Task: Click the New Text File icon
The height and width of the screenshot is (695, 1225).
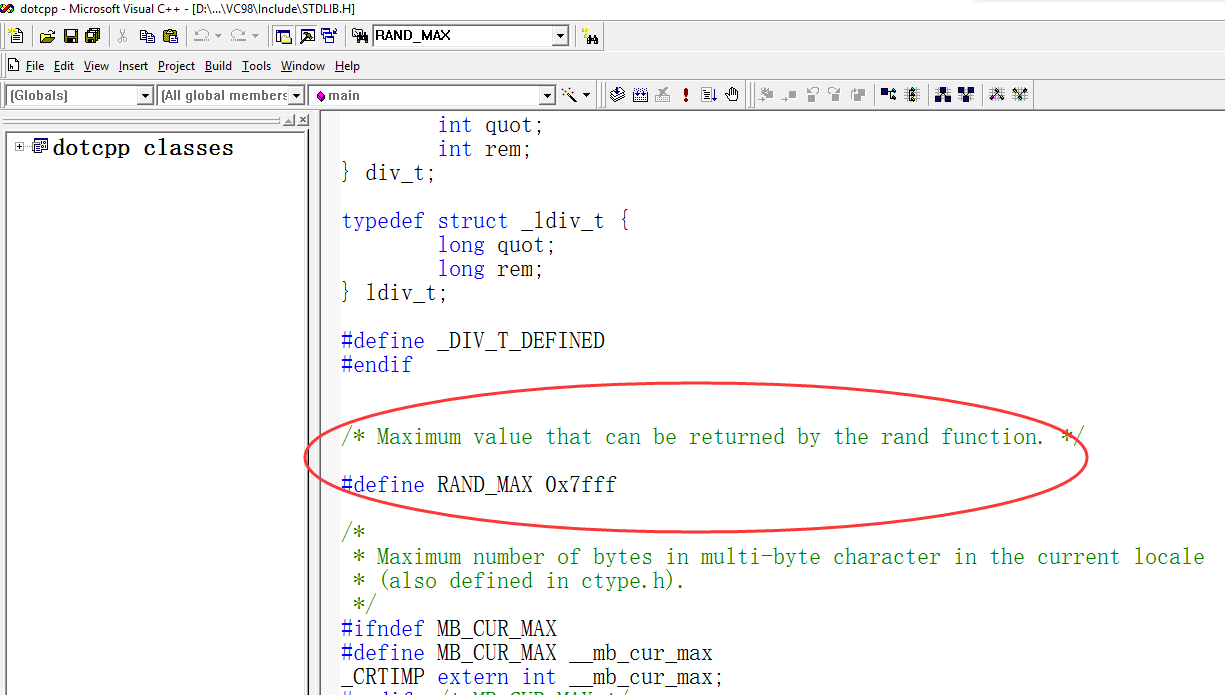Action: click(x=16, y=36)
